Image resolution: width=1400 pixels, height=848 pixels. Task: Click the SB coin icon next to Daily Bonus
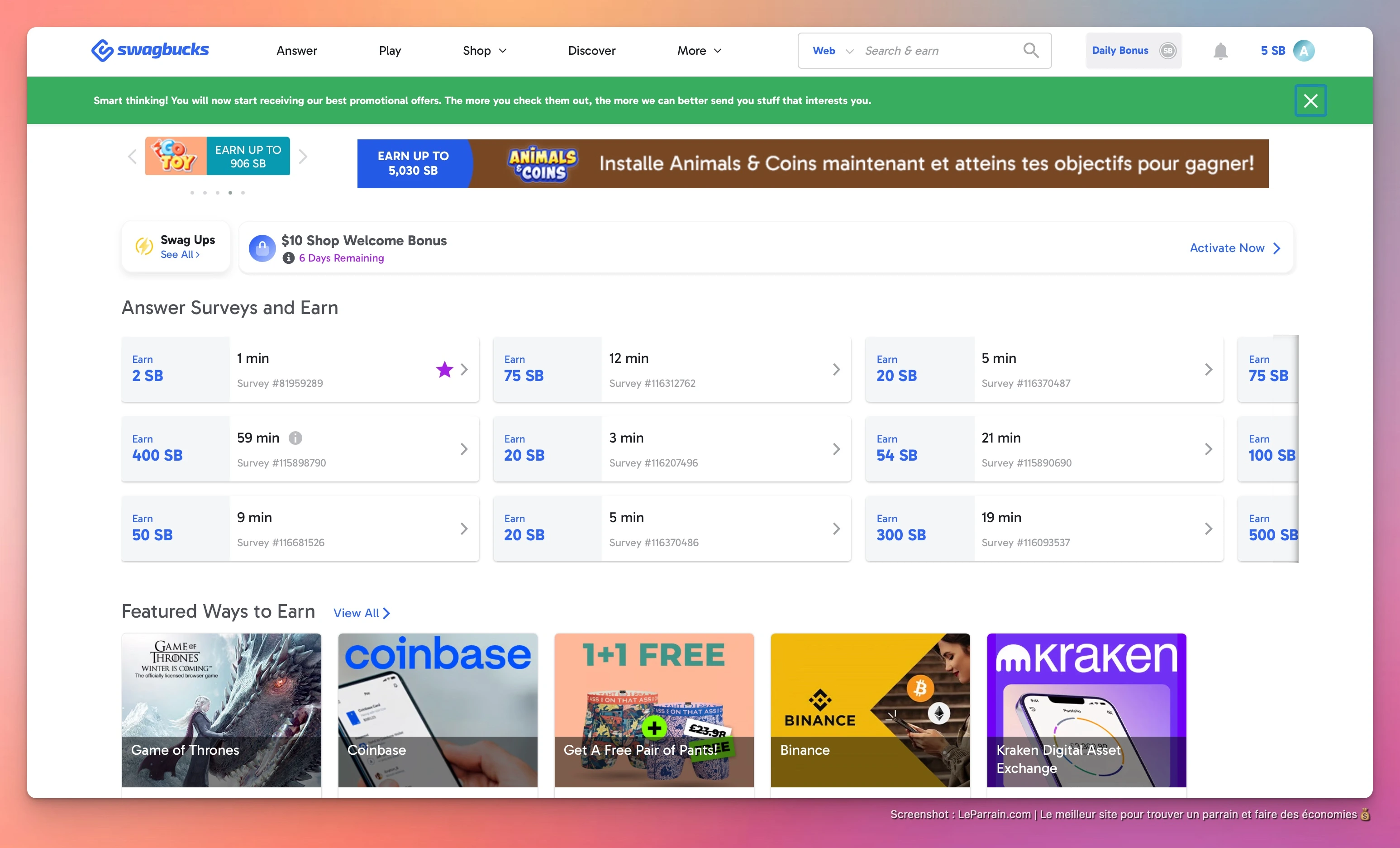point(1167,50)
